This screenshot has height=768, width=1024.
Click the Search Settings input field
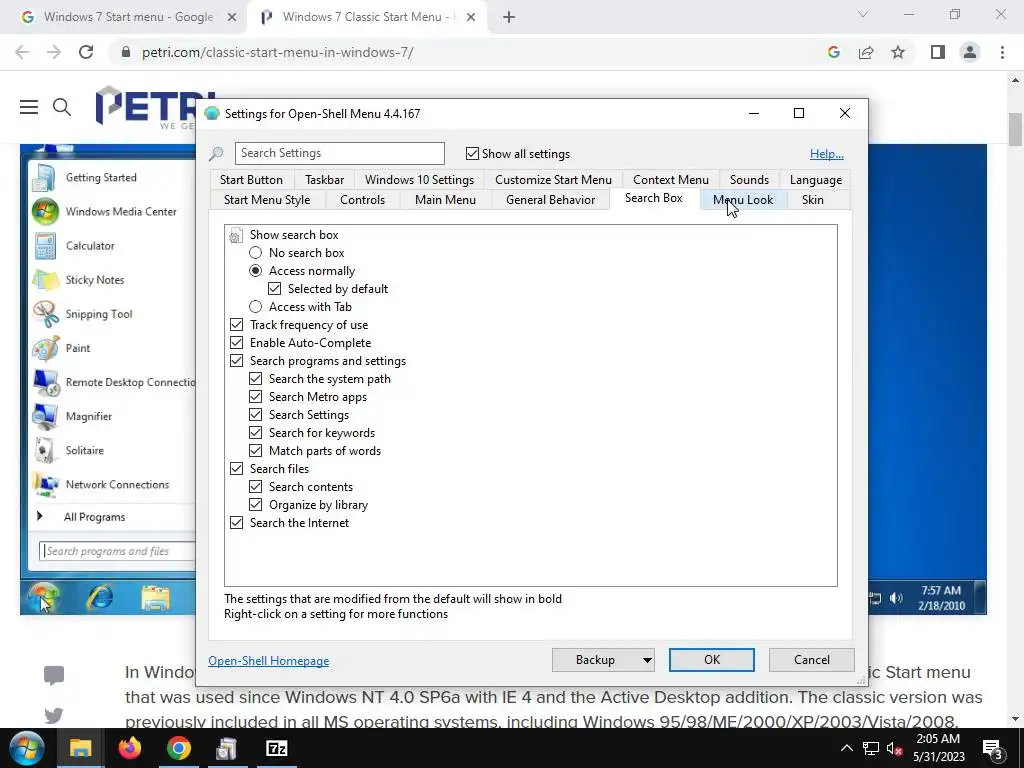340,153
